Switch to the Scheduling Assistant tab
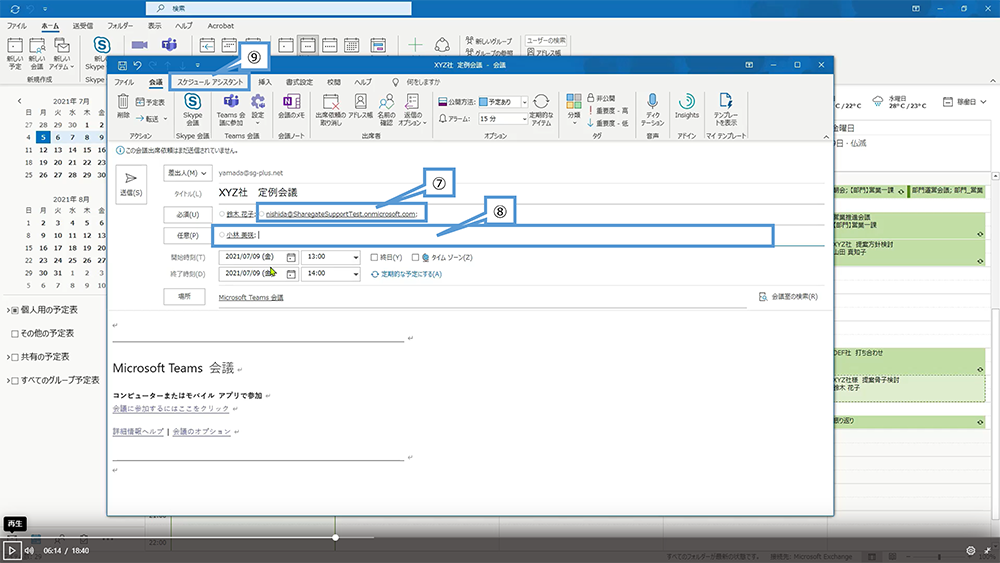 [210, 82]
